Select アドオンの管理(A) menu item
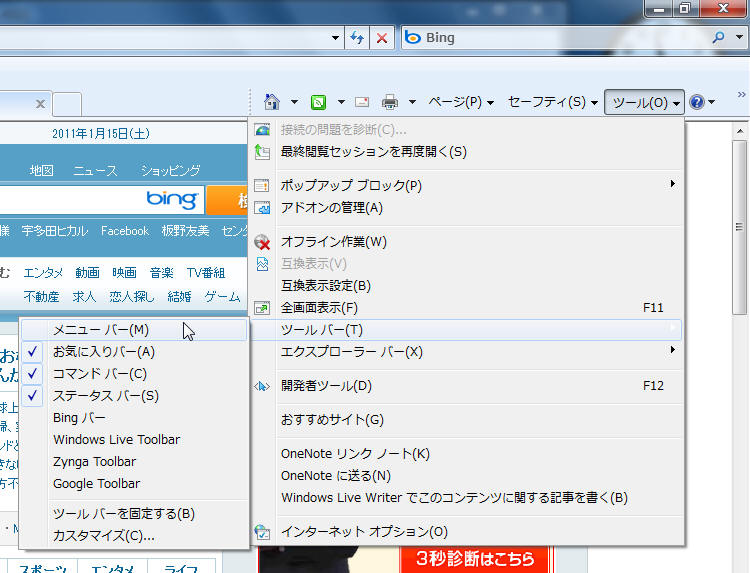 467,208
